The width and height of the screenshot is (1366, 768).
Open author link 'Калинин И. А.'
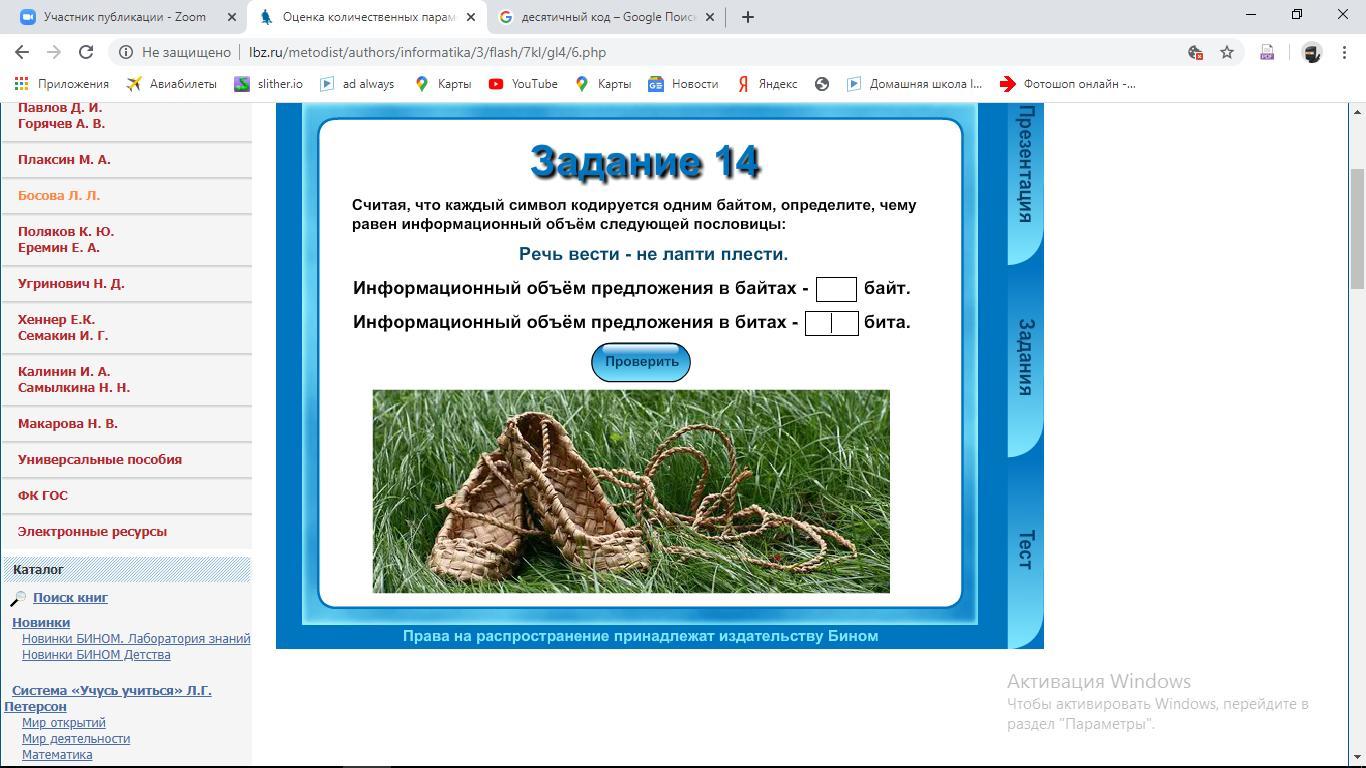tap(64, 371)
